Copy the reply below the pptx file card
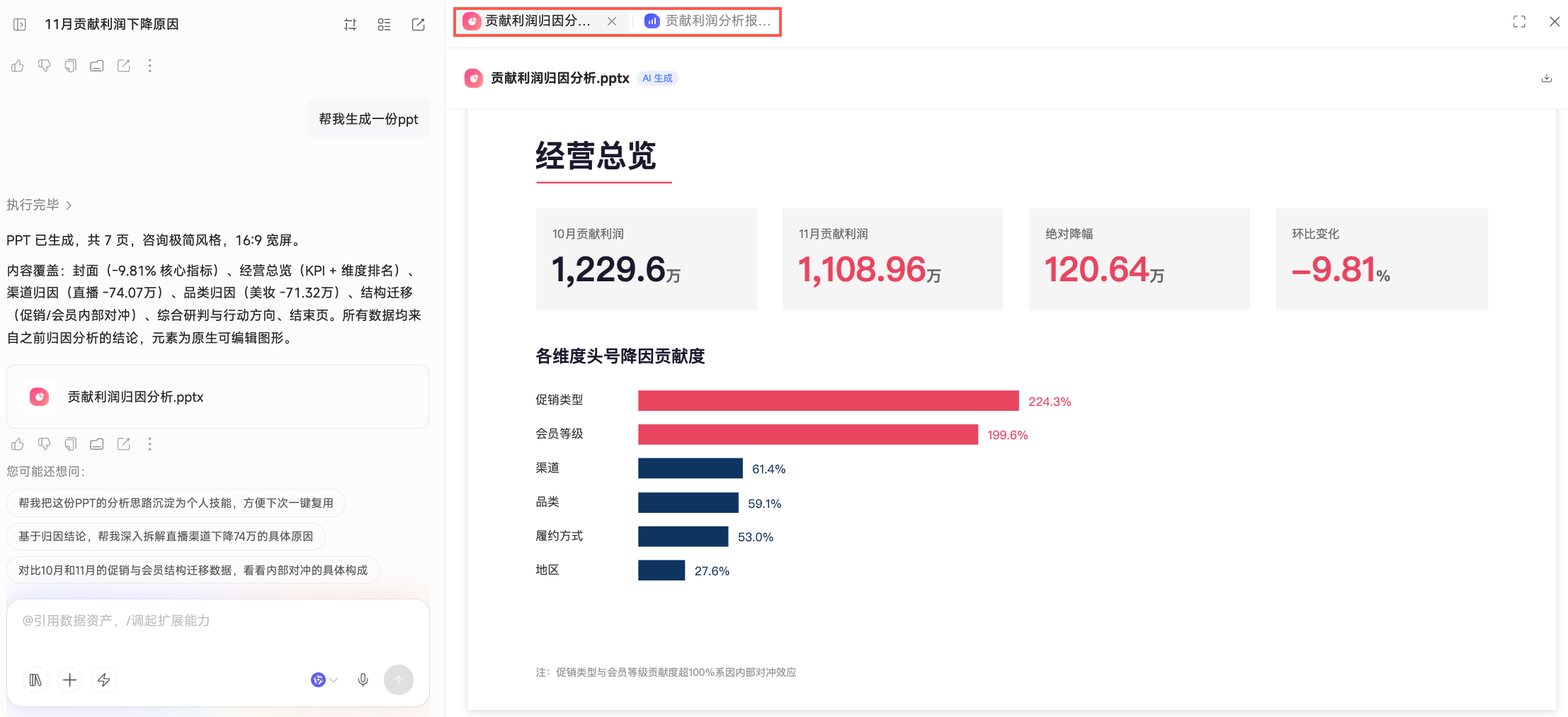This screenshot has width=1568, height=717. (x=70, y=444)
